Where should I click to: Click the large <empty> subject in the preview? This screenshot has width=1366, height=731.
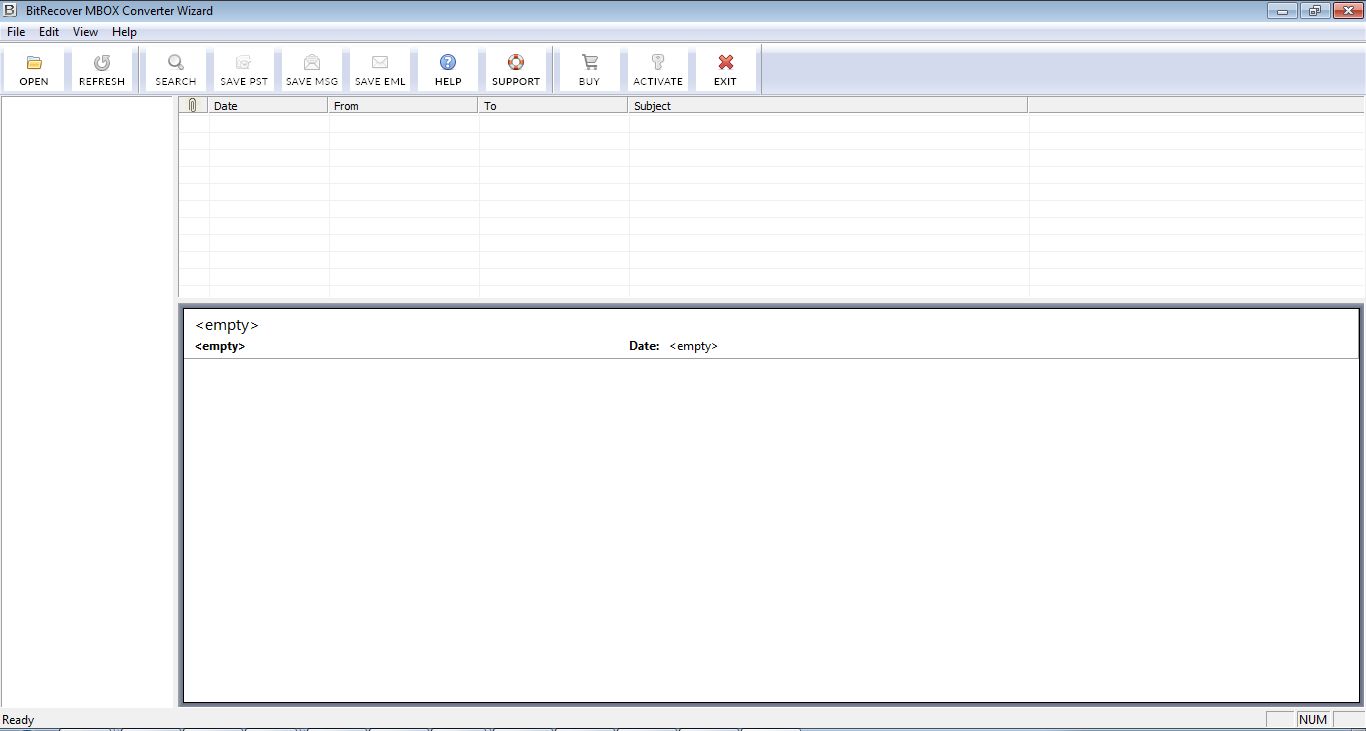[x=227, y=325]
